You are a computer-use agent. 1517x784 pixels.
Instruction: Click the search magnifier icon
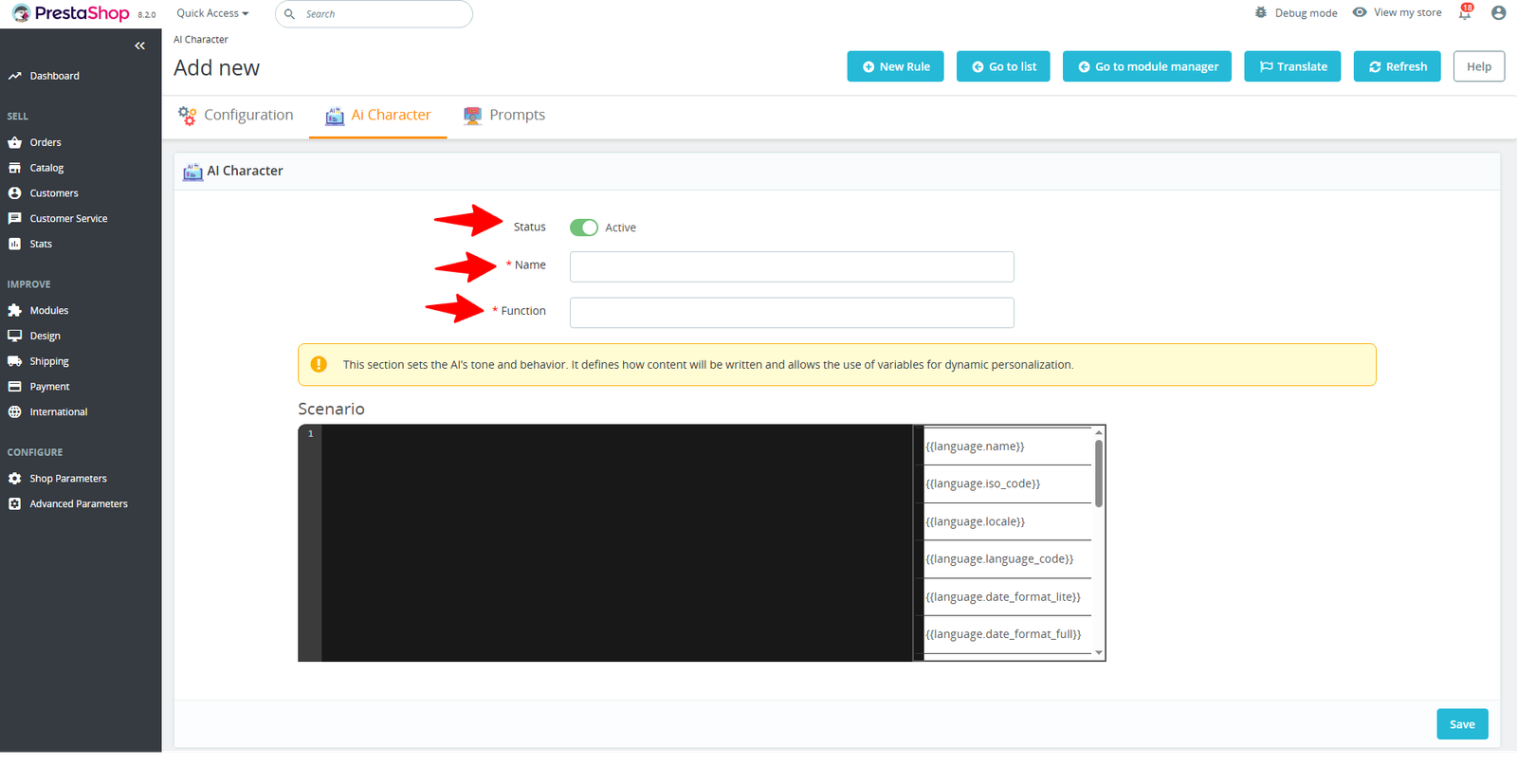coord(290,14)
